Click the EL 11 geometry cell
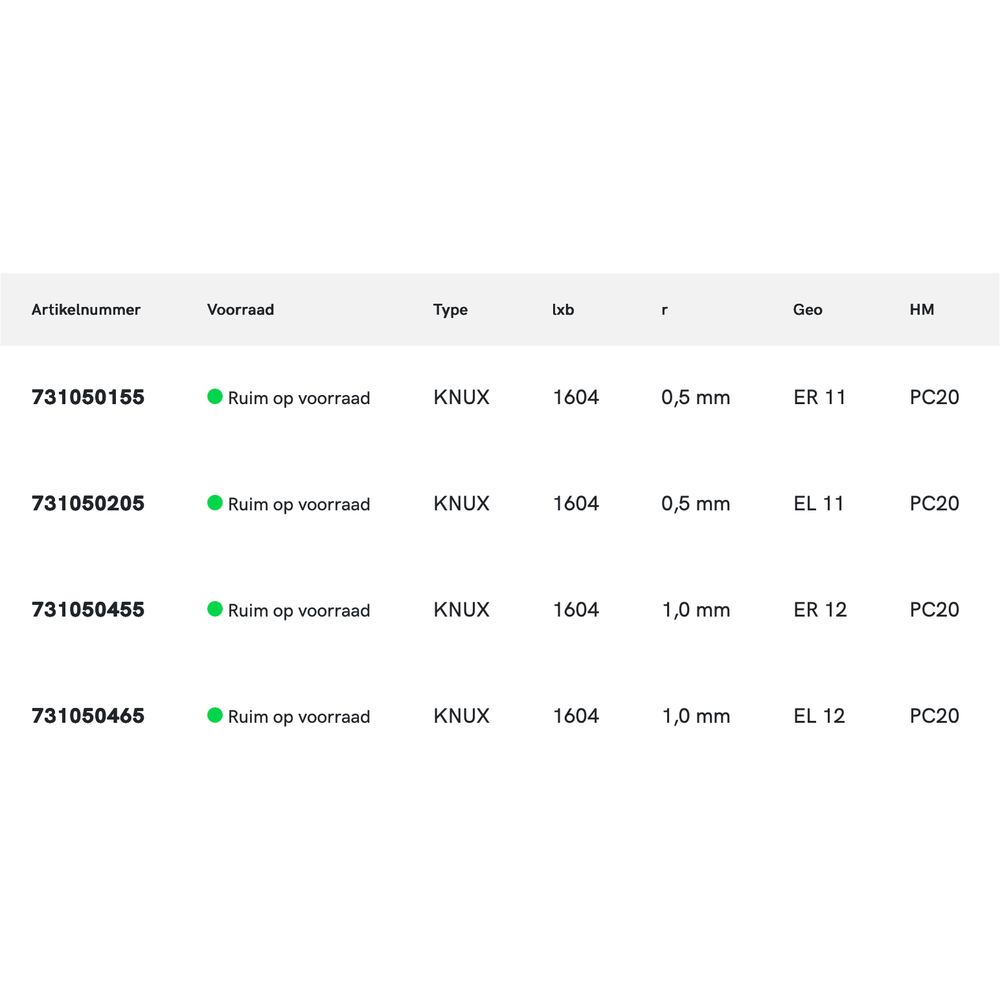Viewport: 1000px width, 1000px height. [819, 503]
